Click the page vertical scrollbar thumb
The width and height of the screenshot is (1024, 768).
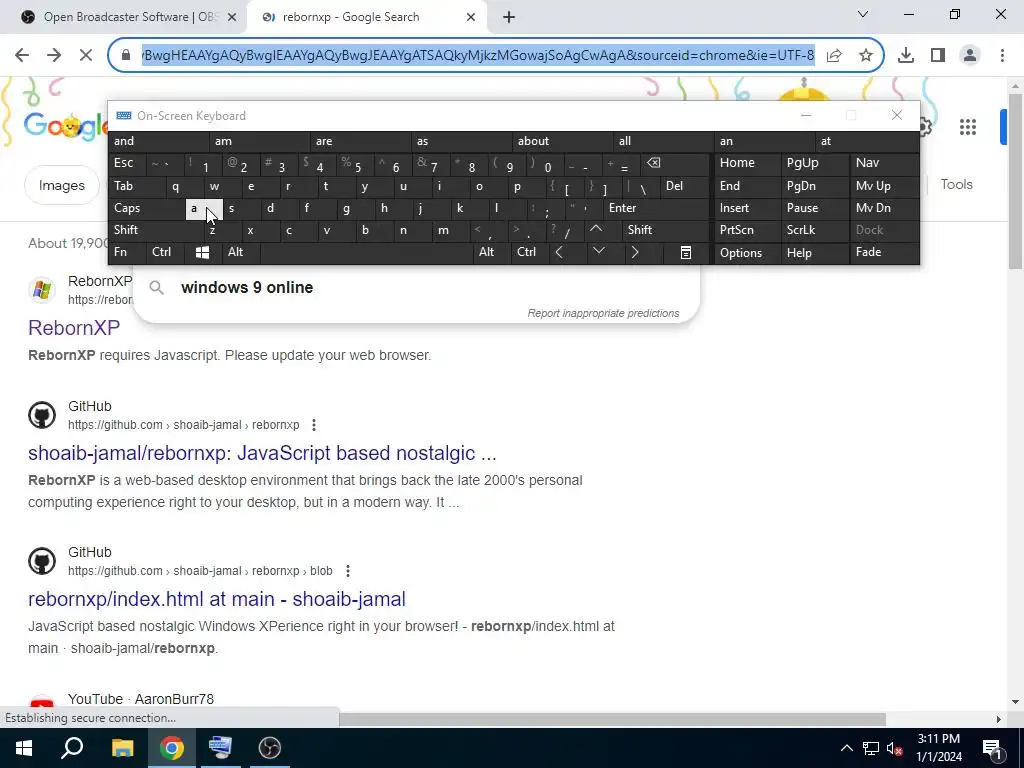coord(1015,182)
